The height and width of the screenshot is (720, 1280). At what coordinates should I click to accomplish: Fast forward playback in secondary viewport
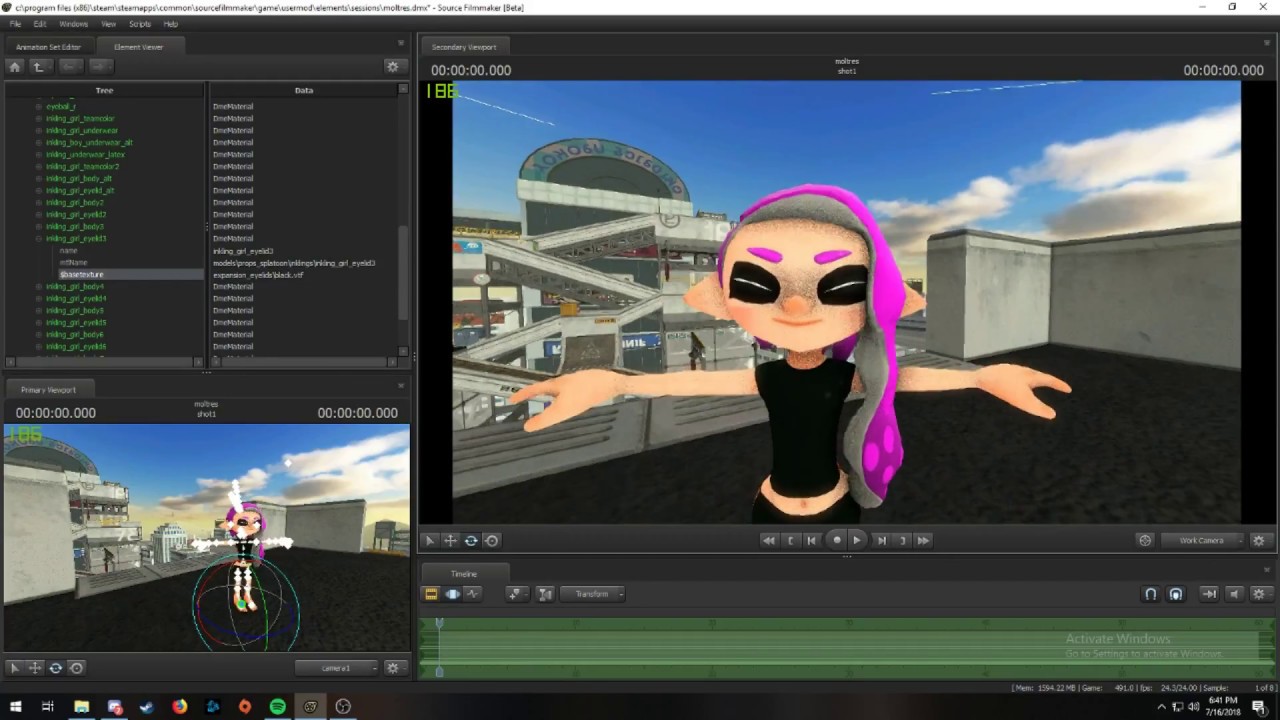(x=923, y=540)
